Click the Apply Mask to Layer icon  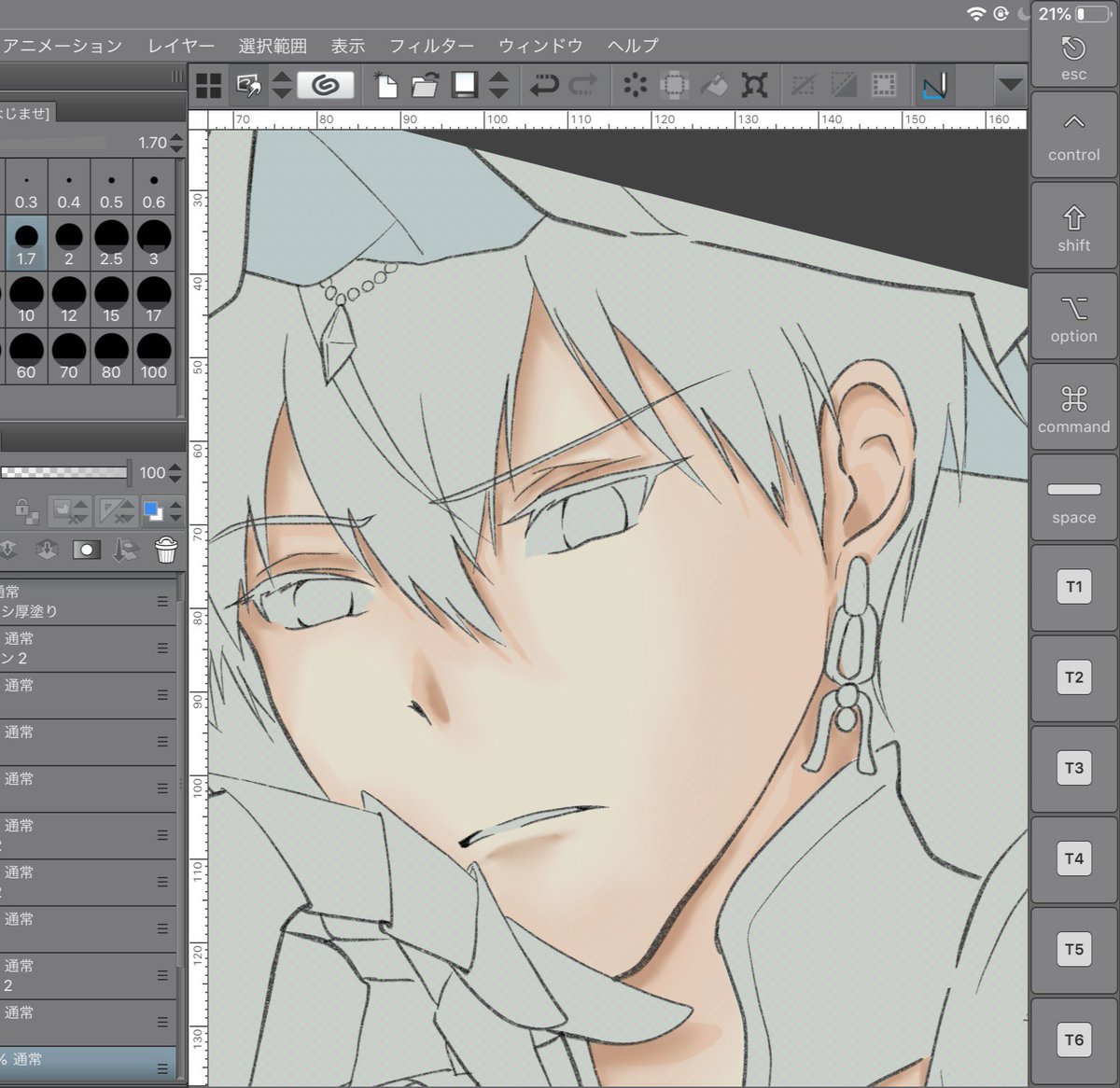(126, 550)
